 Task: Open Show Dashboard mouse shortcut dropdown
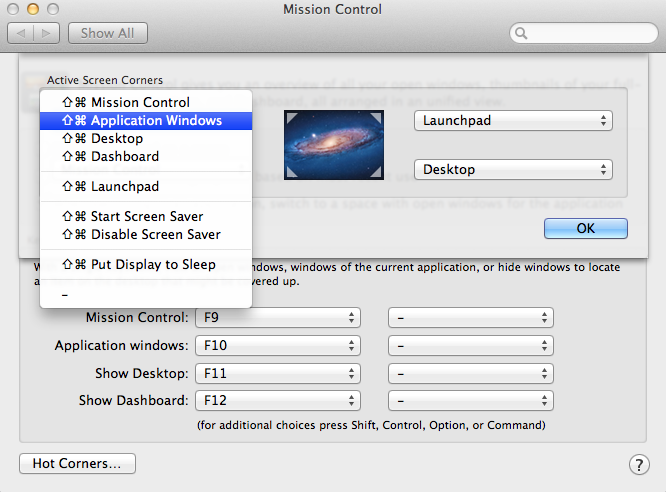[x=471, y=401]
